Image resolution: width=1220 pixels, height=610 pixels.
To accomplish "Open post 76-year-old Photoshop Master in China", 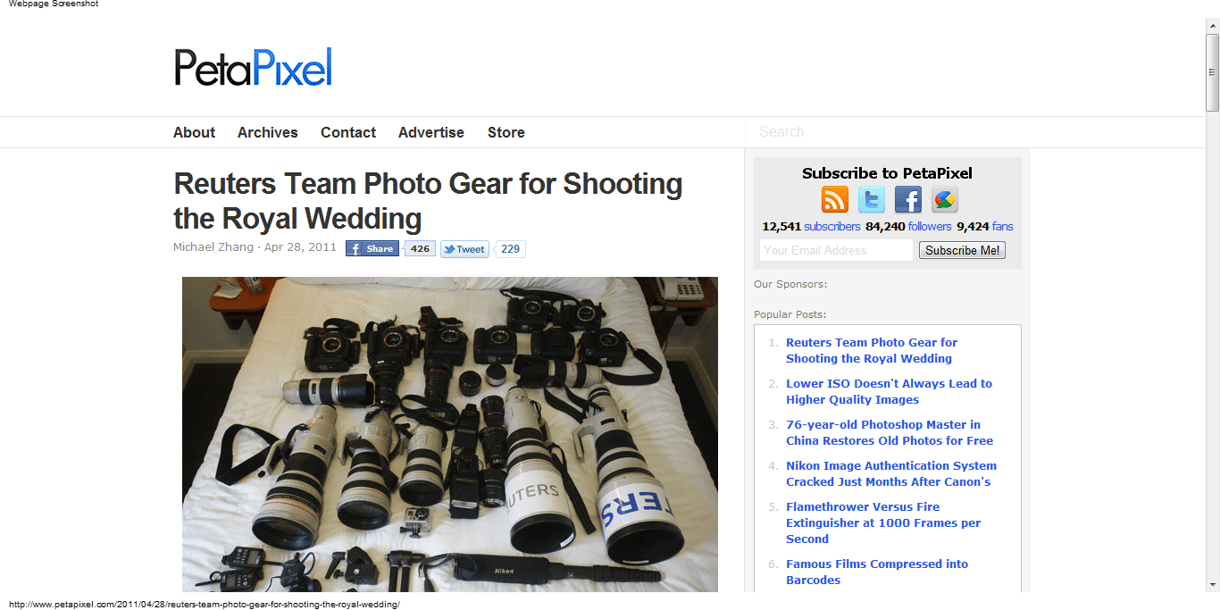I will [890, 432].
